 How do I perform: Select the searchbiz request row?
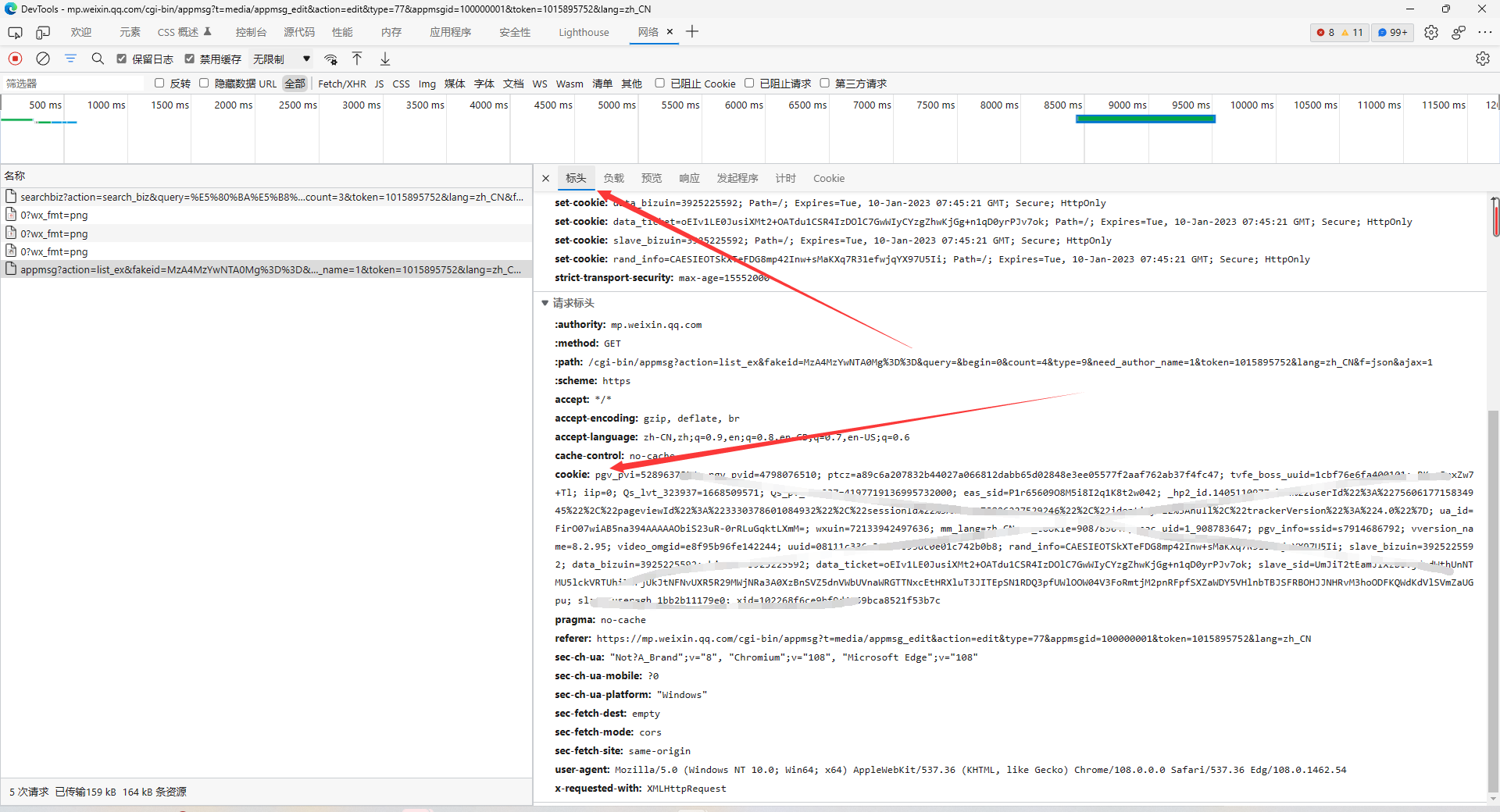(x=266, y=197)
